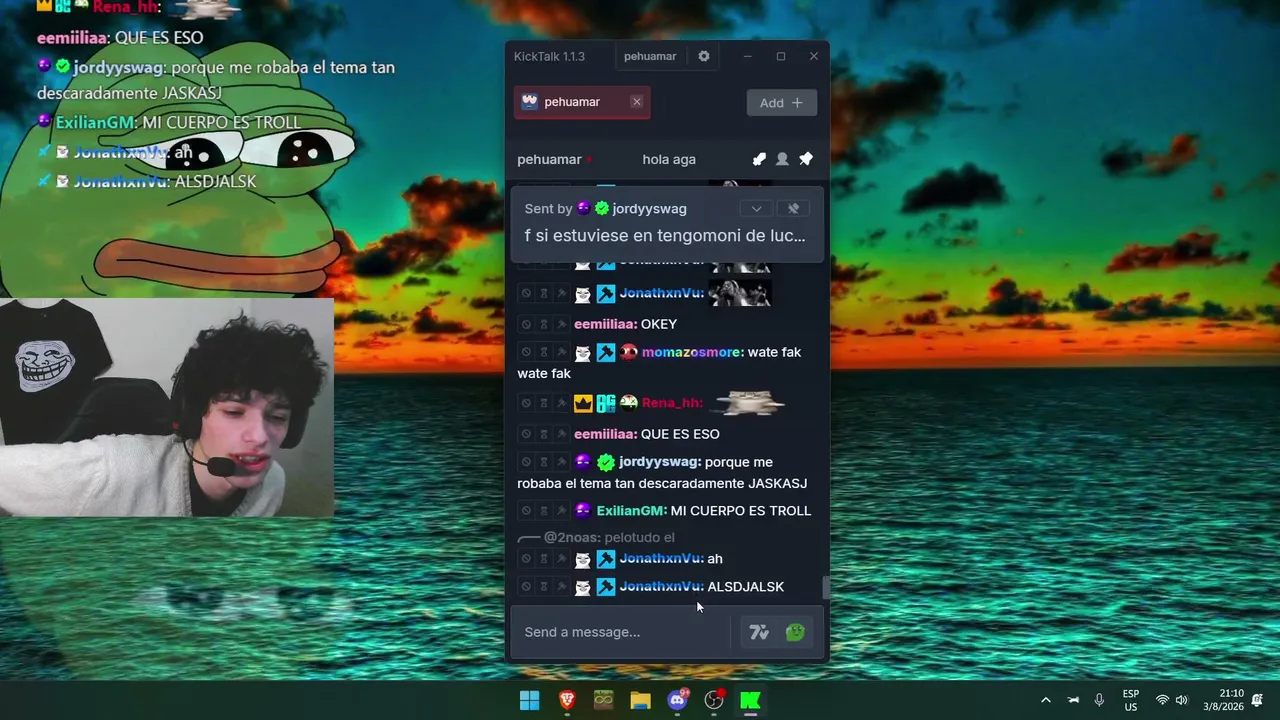Viewport: 1280px width, 720px height.
Task: Unpin the jordyyswag pinned message
Action: pos(793,209)
